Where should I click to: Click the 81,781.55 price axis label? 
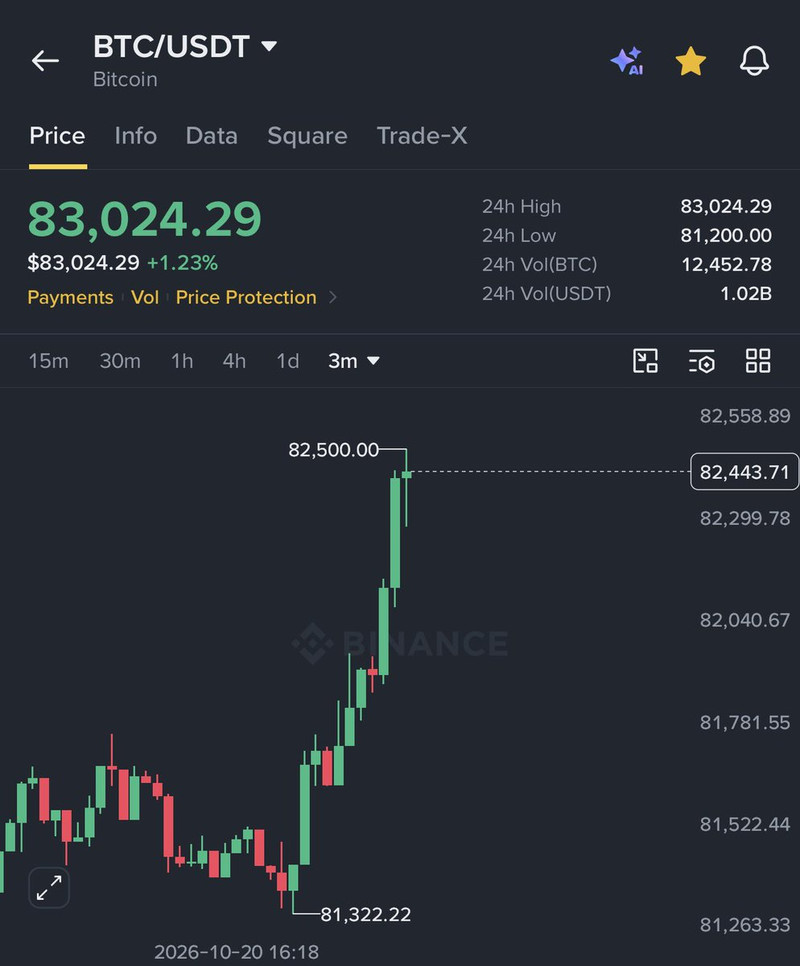745,722
